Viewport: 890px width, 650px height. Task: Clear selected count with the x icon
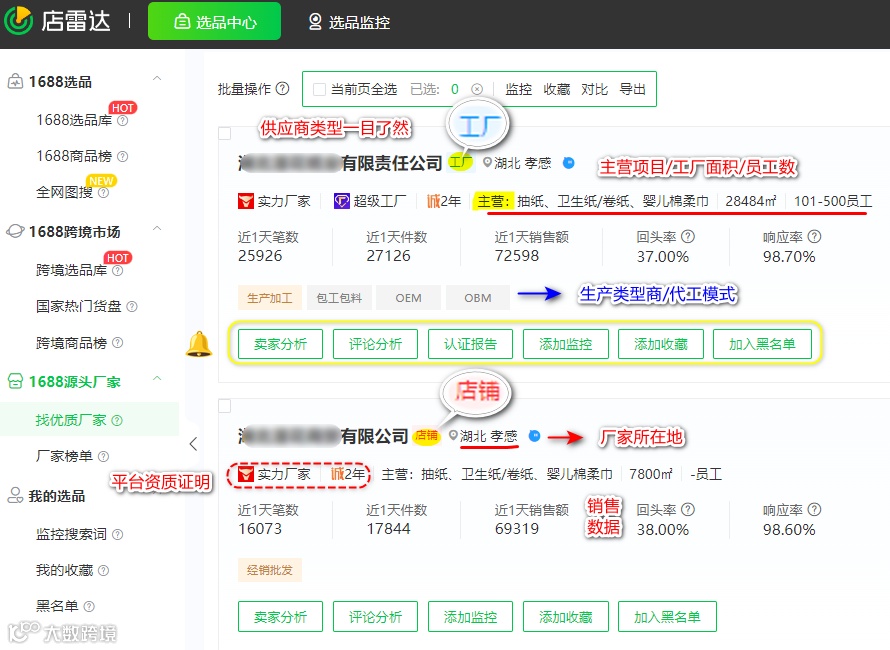pyautogui.click(x=477, y=89)
